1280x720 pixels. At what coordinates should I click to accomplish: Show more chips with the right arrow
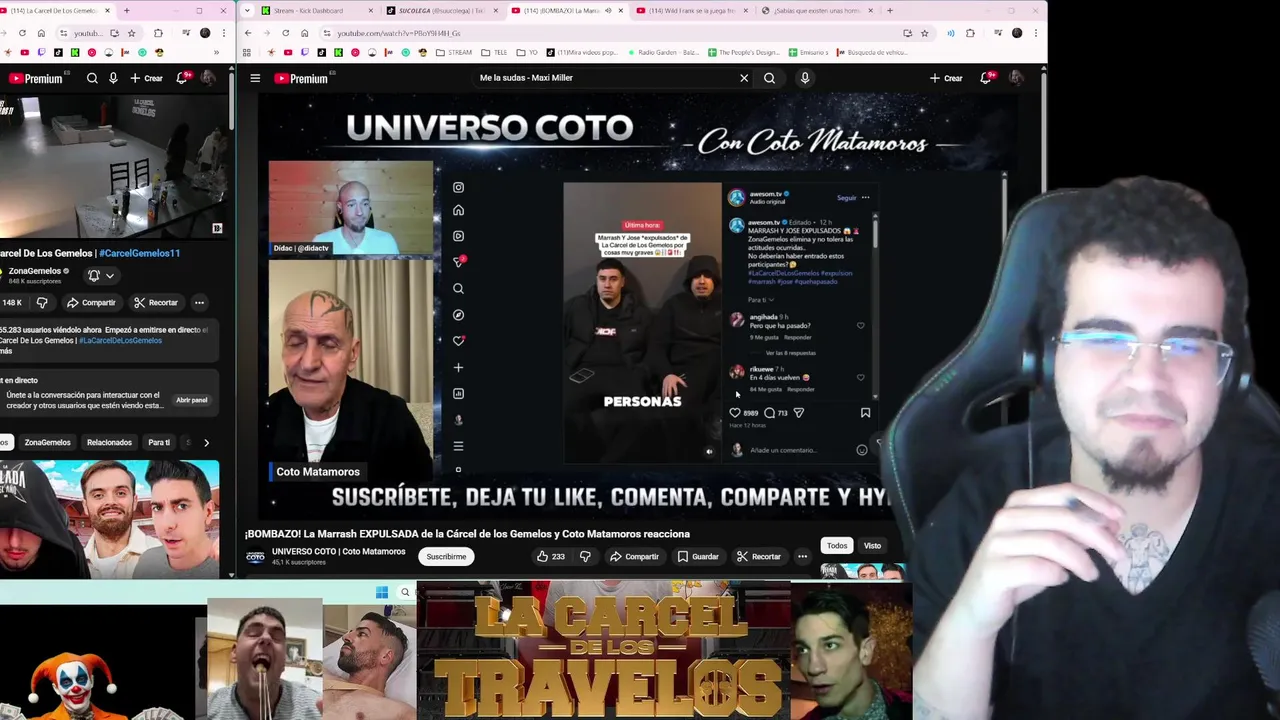[x=206, y=442]
